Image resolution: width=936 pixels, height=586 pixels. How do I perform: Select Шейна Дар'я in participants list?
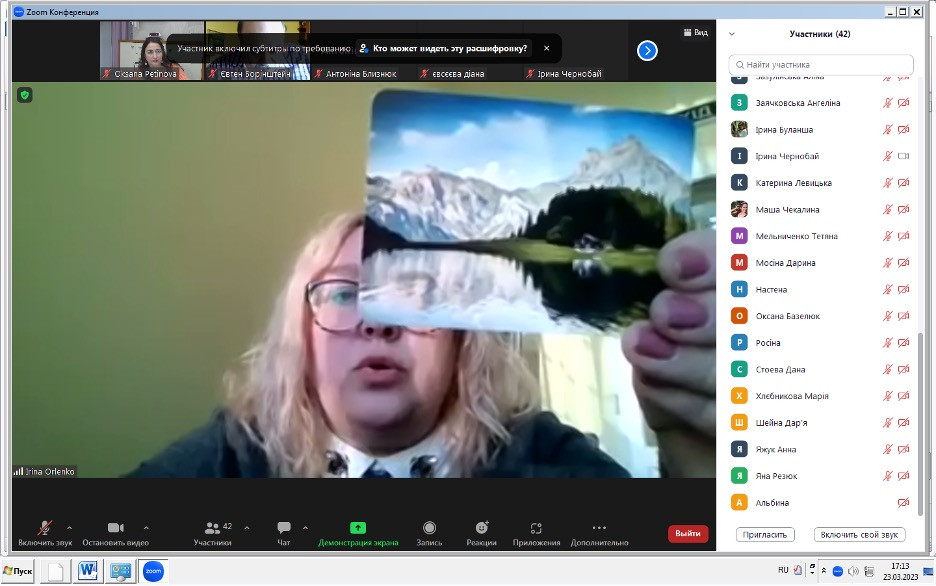pos(821,422)
